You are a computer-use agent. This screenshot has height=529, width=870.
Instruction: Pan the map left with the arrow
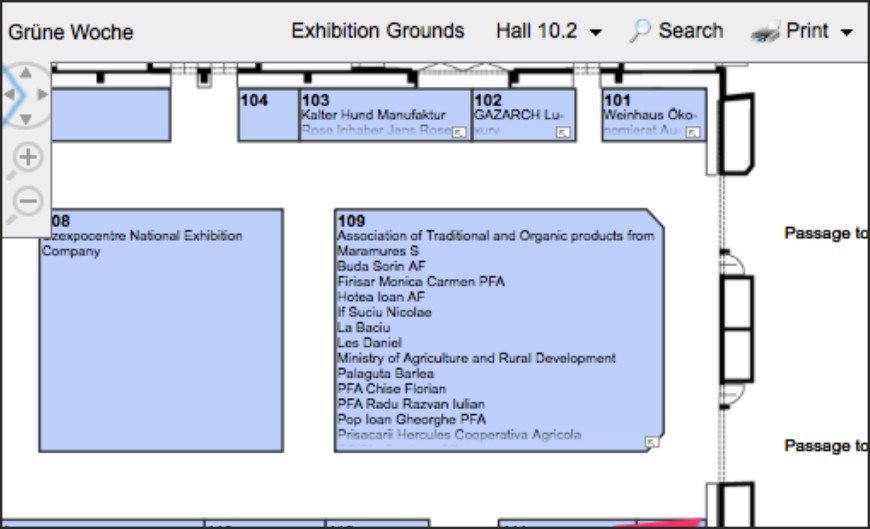click(8, 95)
